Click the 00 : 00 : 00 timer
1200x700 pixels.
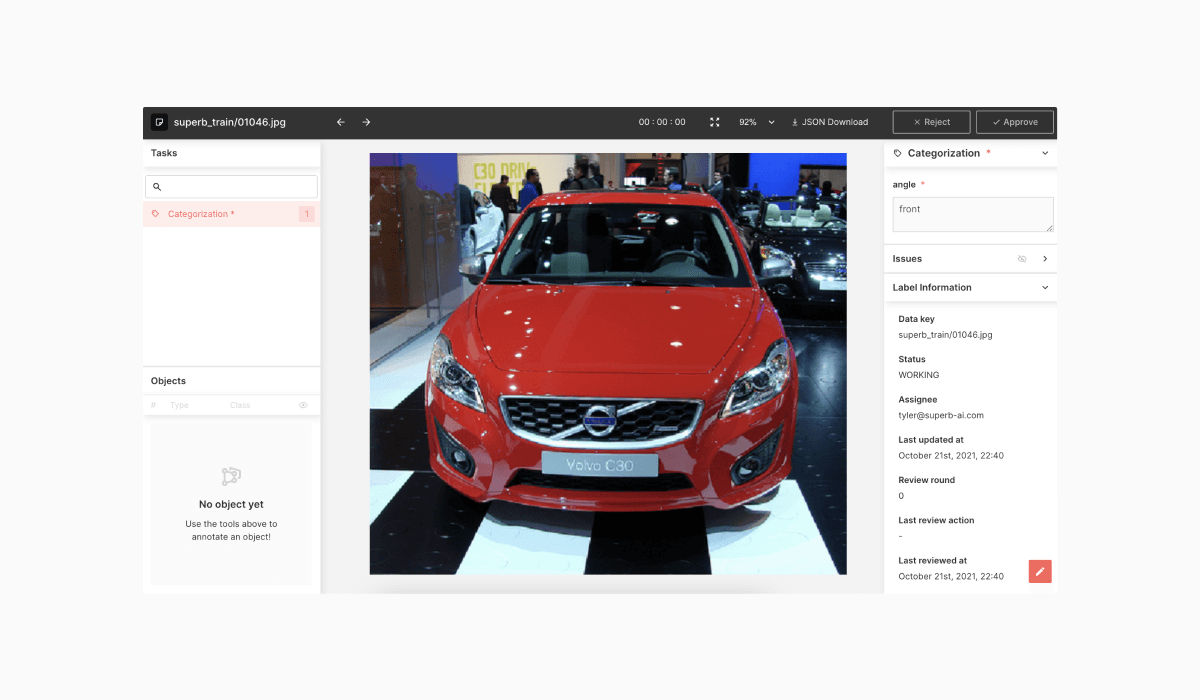[662, 122]
